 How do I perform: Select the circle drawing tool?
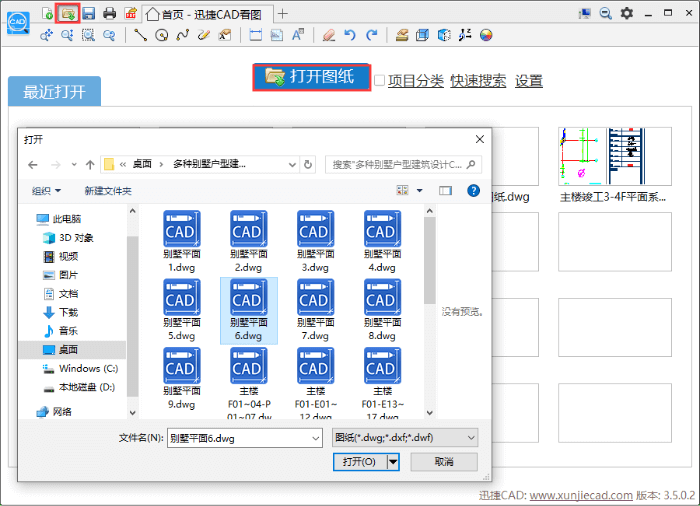[x=162, y=35]
